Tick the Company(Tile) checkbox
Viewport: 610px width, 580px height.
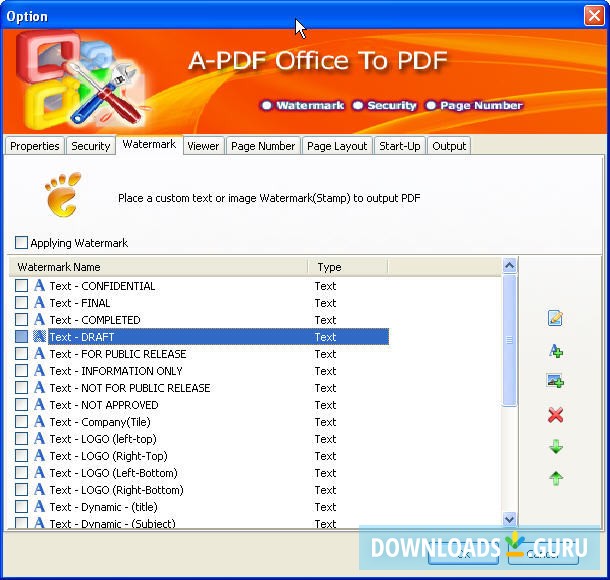21,422
